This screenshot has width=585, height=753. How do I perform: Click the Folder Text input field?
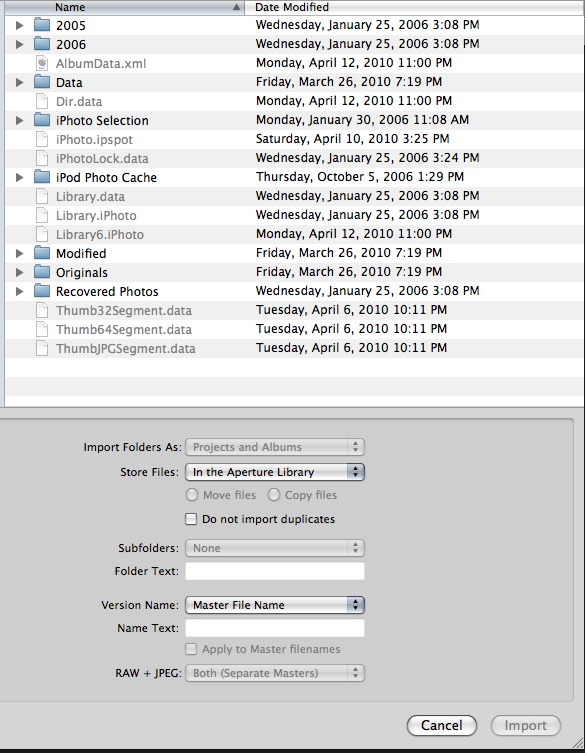pyautogui.click(x=275, y=571)
